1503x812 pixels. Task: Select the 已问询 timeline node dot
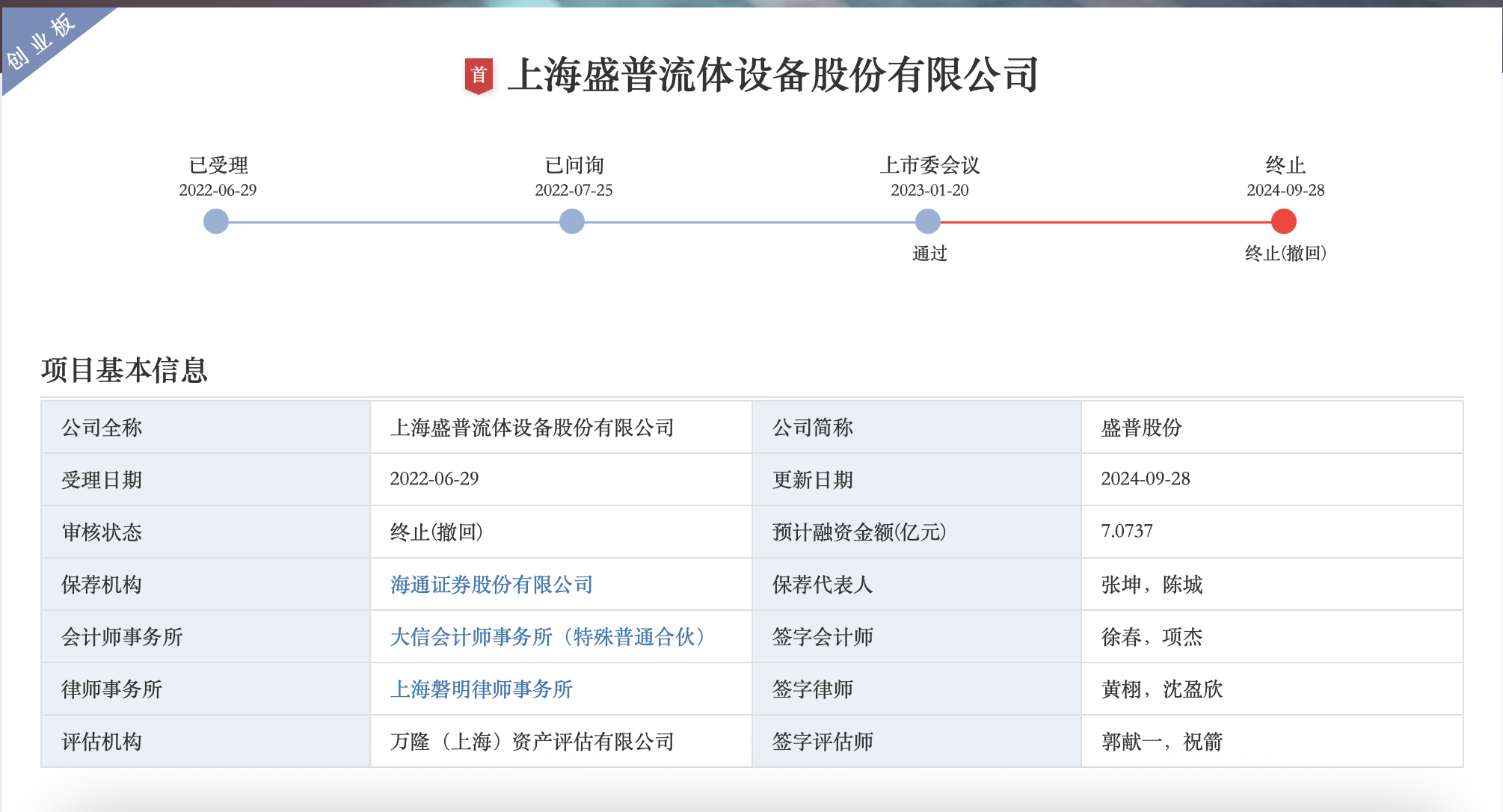[x=572, y=221]
